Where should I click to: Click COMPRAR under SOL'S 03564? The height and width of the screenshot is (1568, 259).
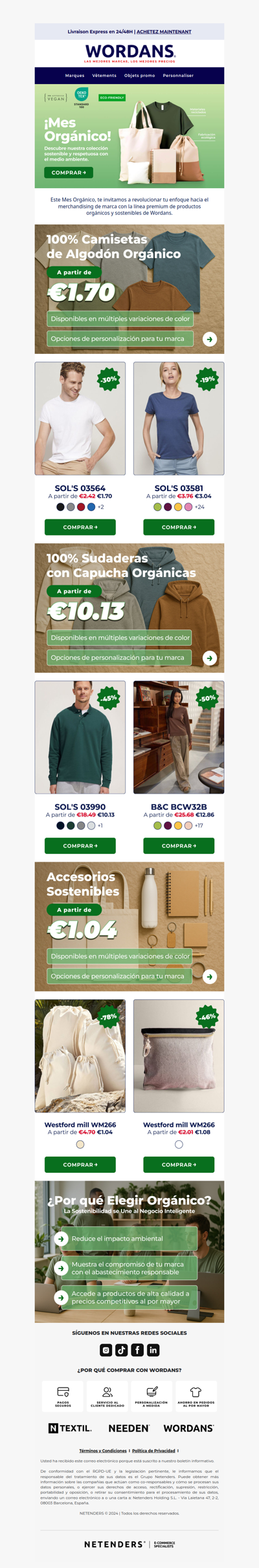point(80,527)
